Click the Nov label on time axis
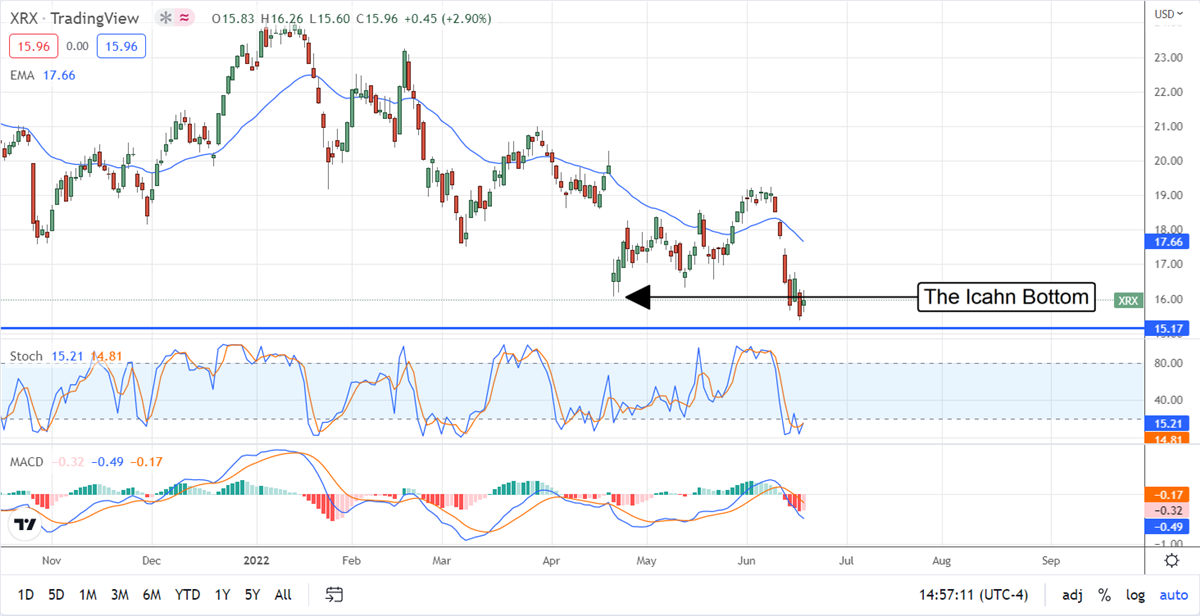Viewport: 1200px width, 616px height. pyautogui.click(x=52, y=562)
